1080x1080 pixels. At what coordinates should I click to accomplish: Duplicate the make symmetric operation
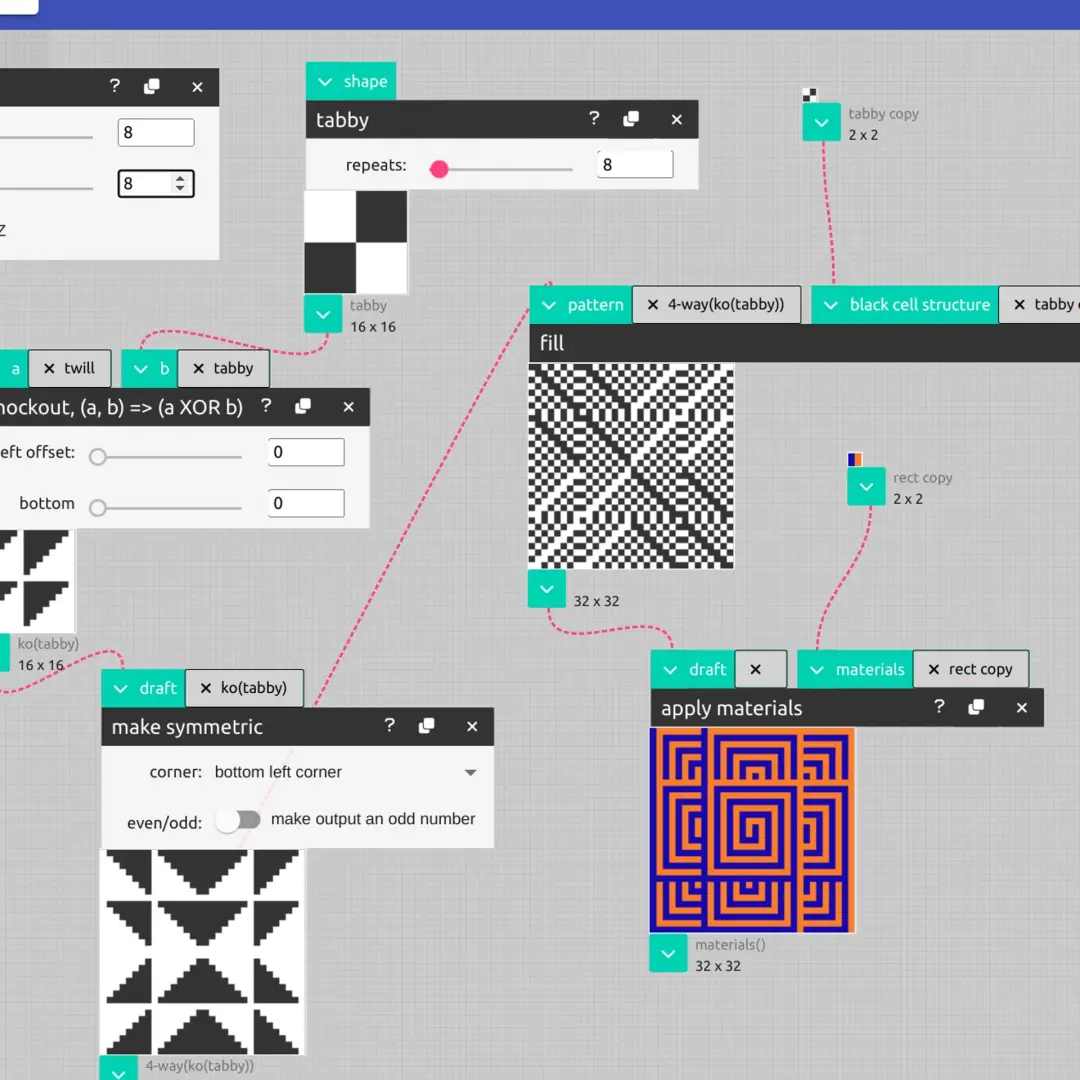(x=426, y=726)
